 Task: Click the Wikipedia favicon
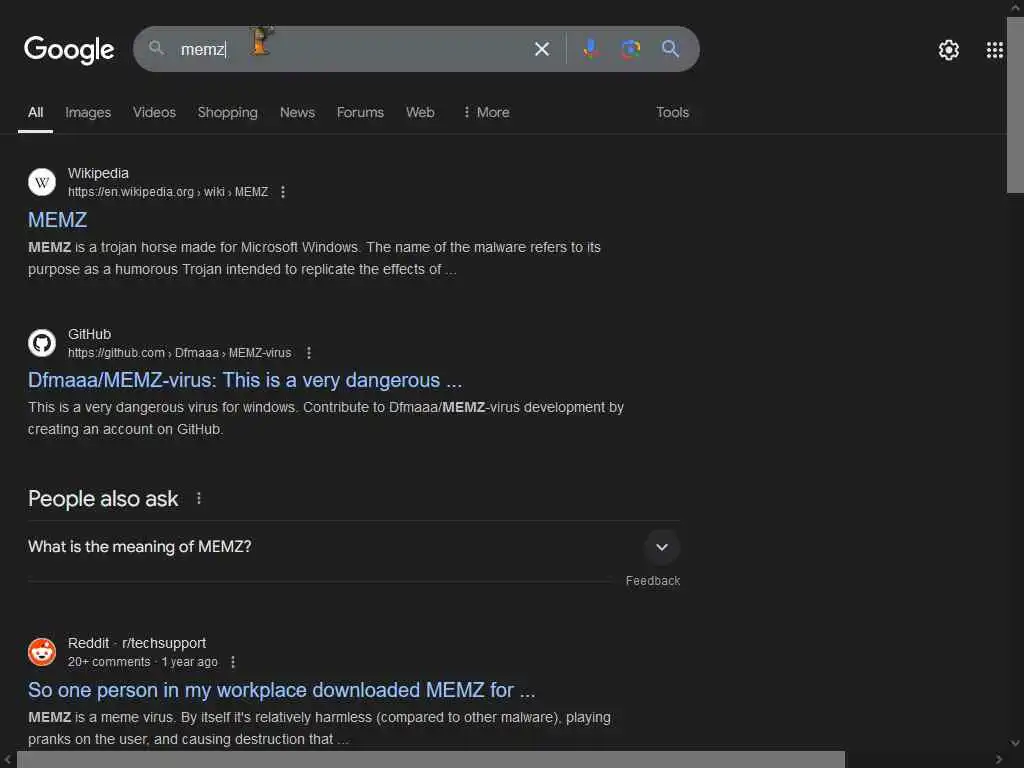click(42, 182)
